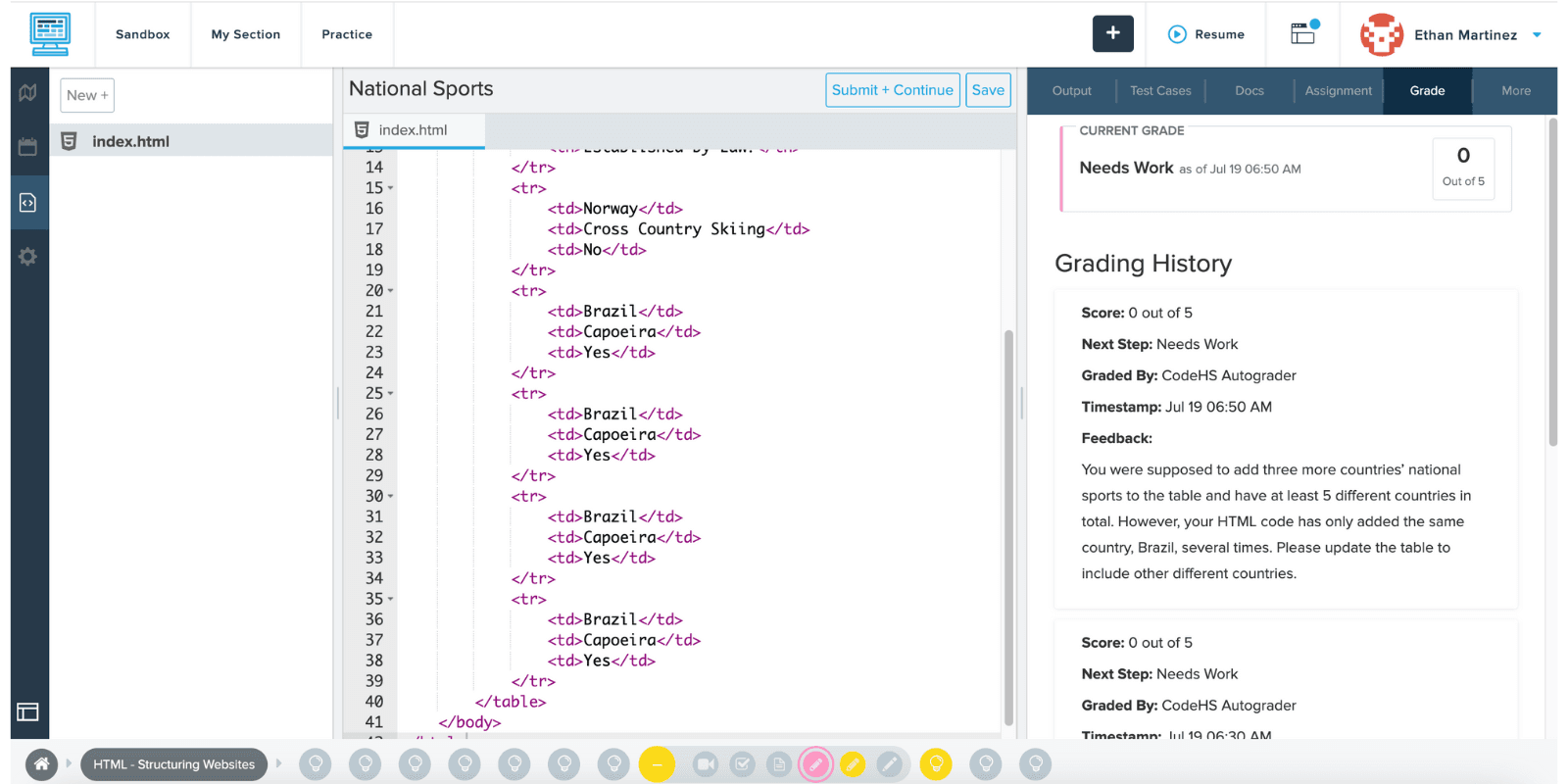Select index.html in the file list
This screenshot has width=1568, height=784.
click(x=130, y=141)
